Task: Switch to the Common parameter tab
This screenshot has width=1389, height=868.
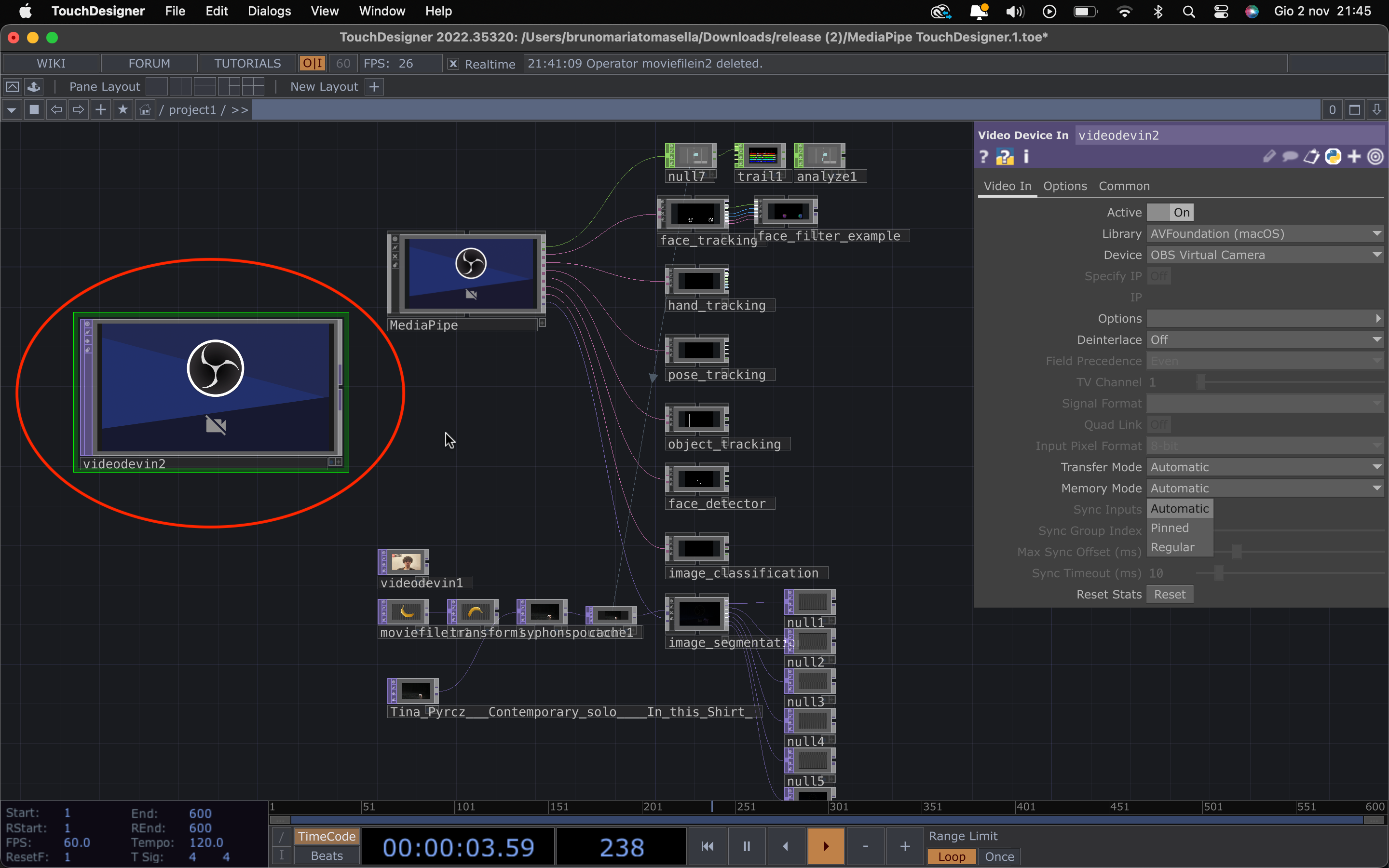Action: point(1124,186)
